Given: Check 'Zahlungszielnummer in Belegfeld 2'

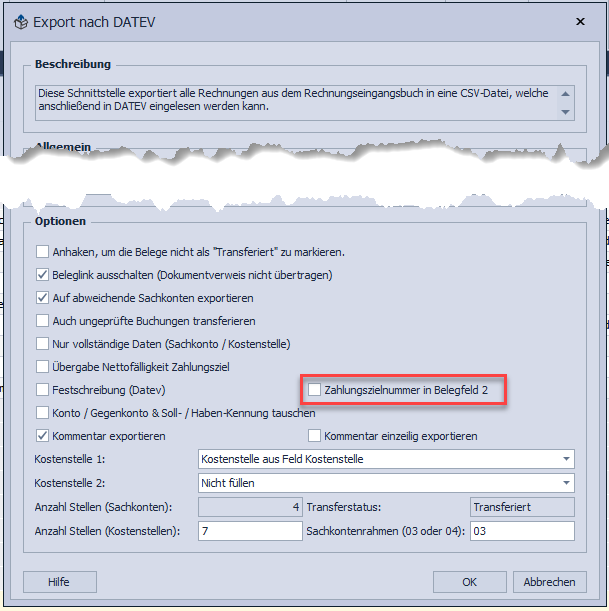Looking at the screenshot, I should point(315,390).
